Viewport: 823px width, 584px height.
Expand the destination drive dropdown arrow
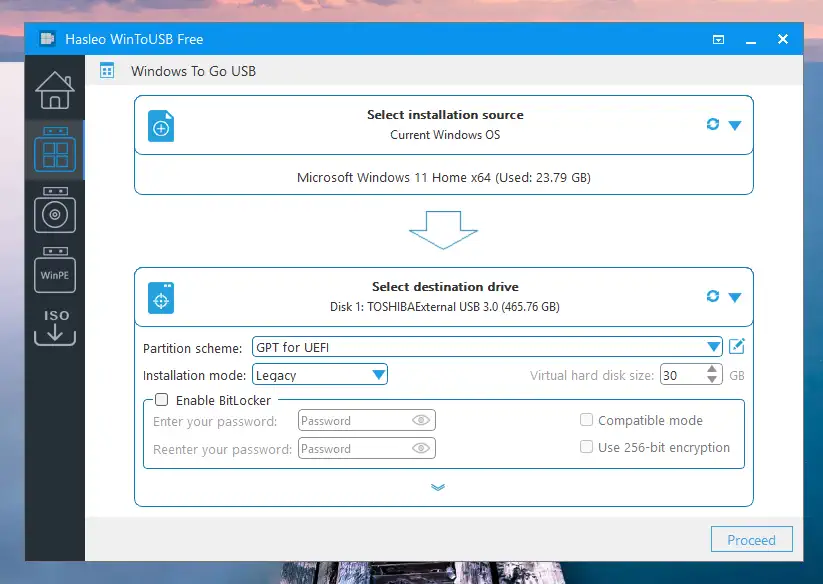(x=735, y=298)
